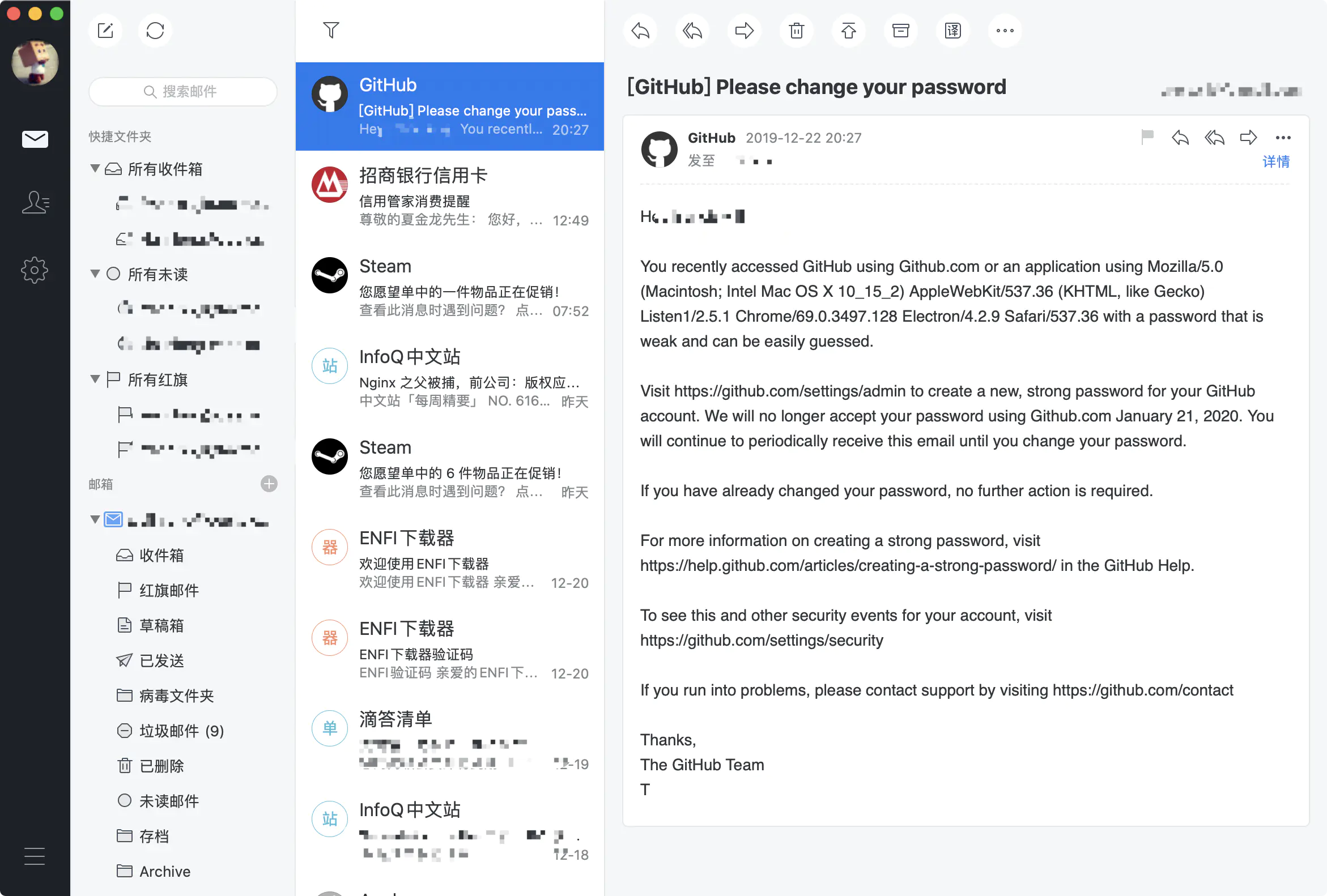Click the user avatar picture

pos(35,62)
